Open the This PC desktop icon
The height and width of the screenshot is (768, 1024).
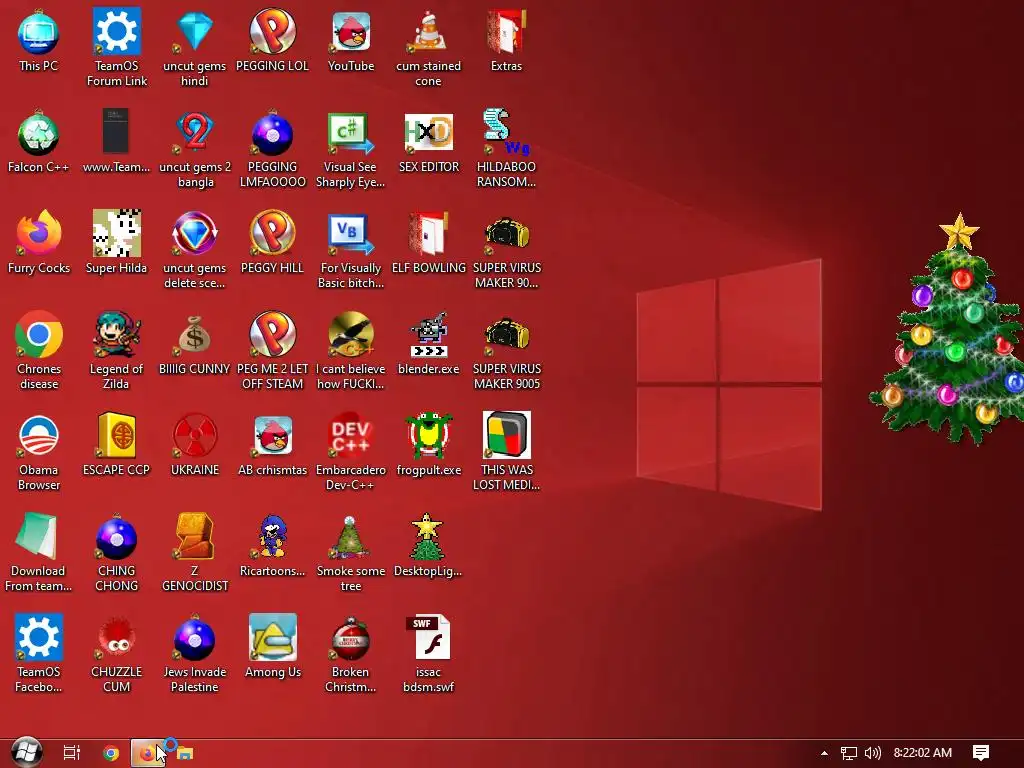(x=39, y=40)
